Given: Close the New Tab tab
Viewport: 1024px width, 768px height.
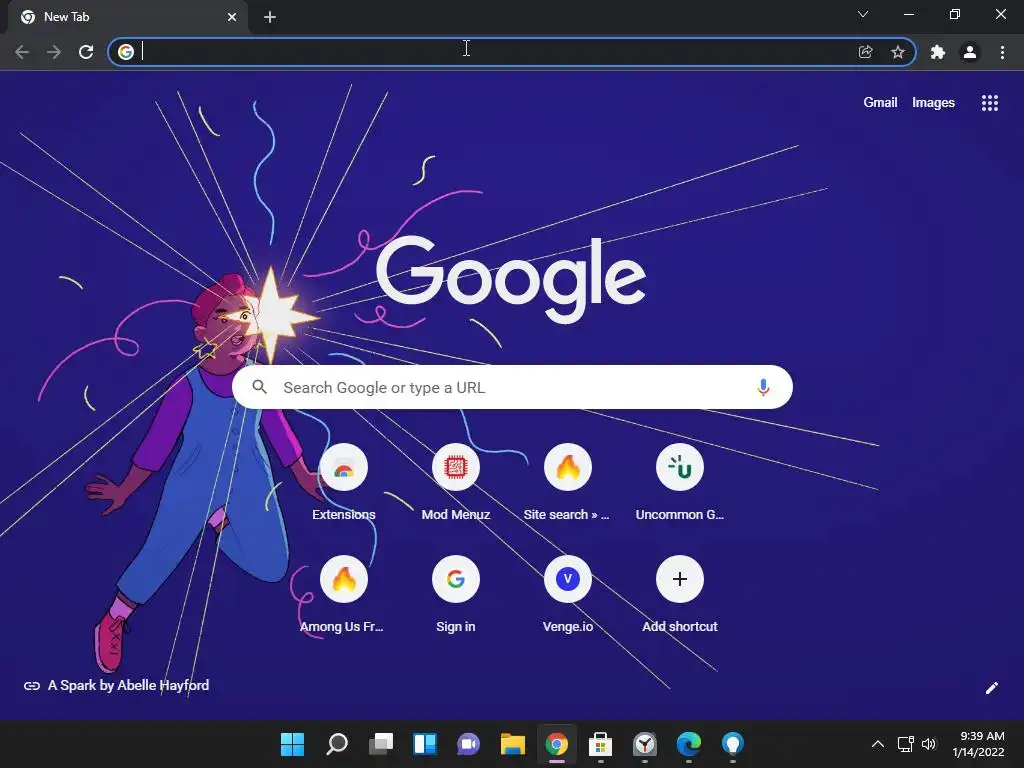Looking at the screenshot, I should tap(232, 17).
